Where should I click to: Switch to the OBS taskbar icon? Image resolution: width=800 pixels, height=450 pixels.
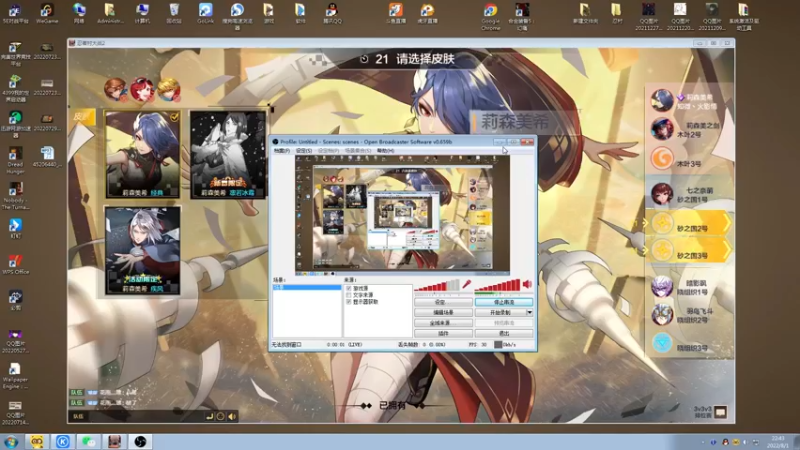140,441
